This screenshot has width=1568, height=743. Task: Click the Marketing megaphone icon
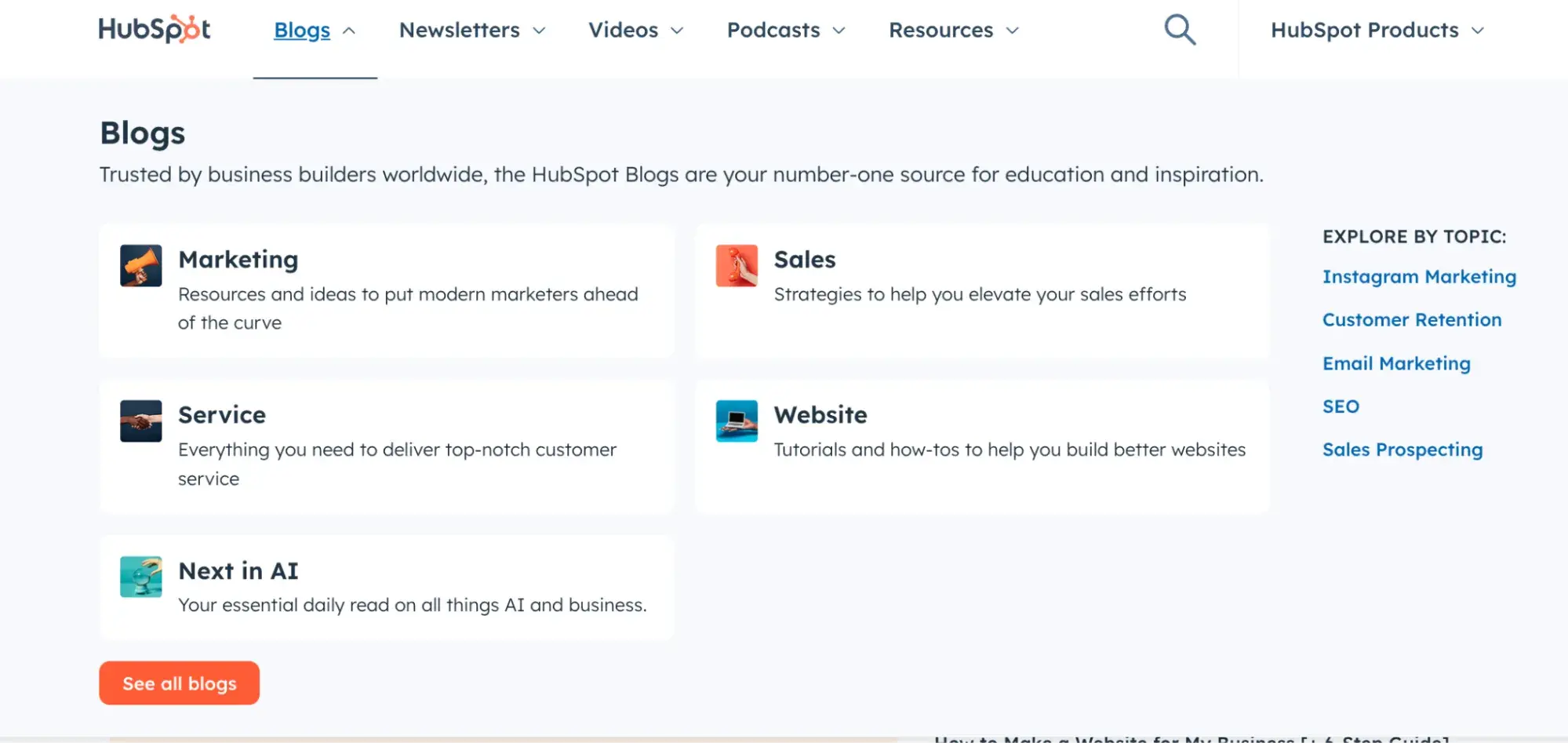[x=141, y=265]
